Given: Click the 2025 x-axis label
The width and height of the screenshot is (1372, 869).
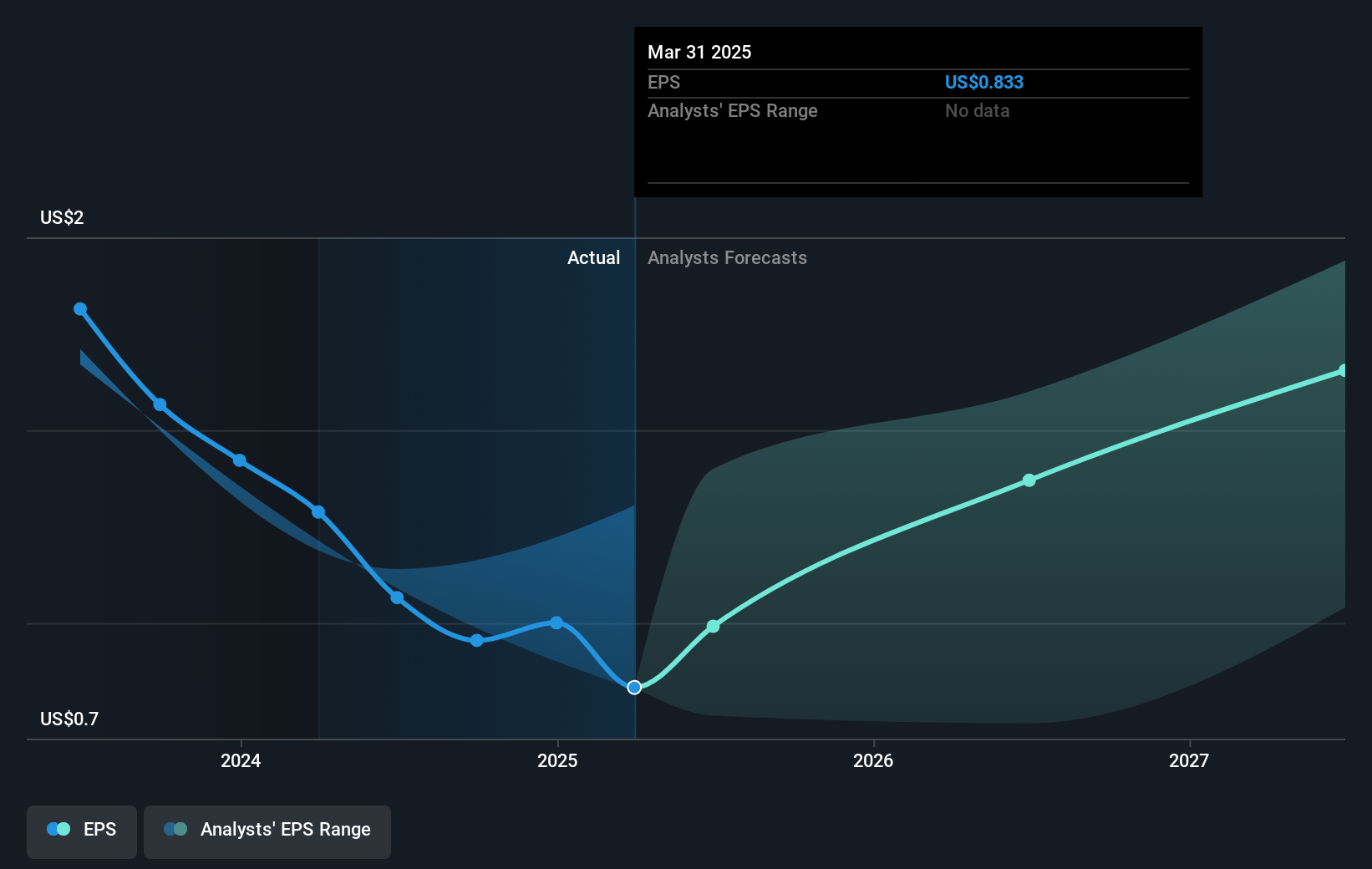Looking at the screenshot, I should (x=557, y=760).
